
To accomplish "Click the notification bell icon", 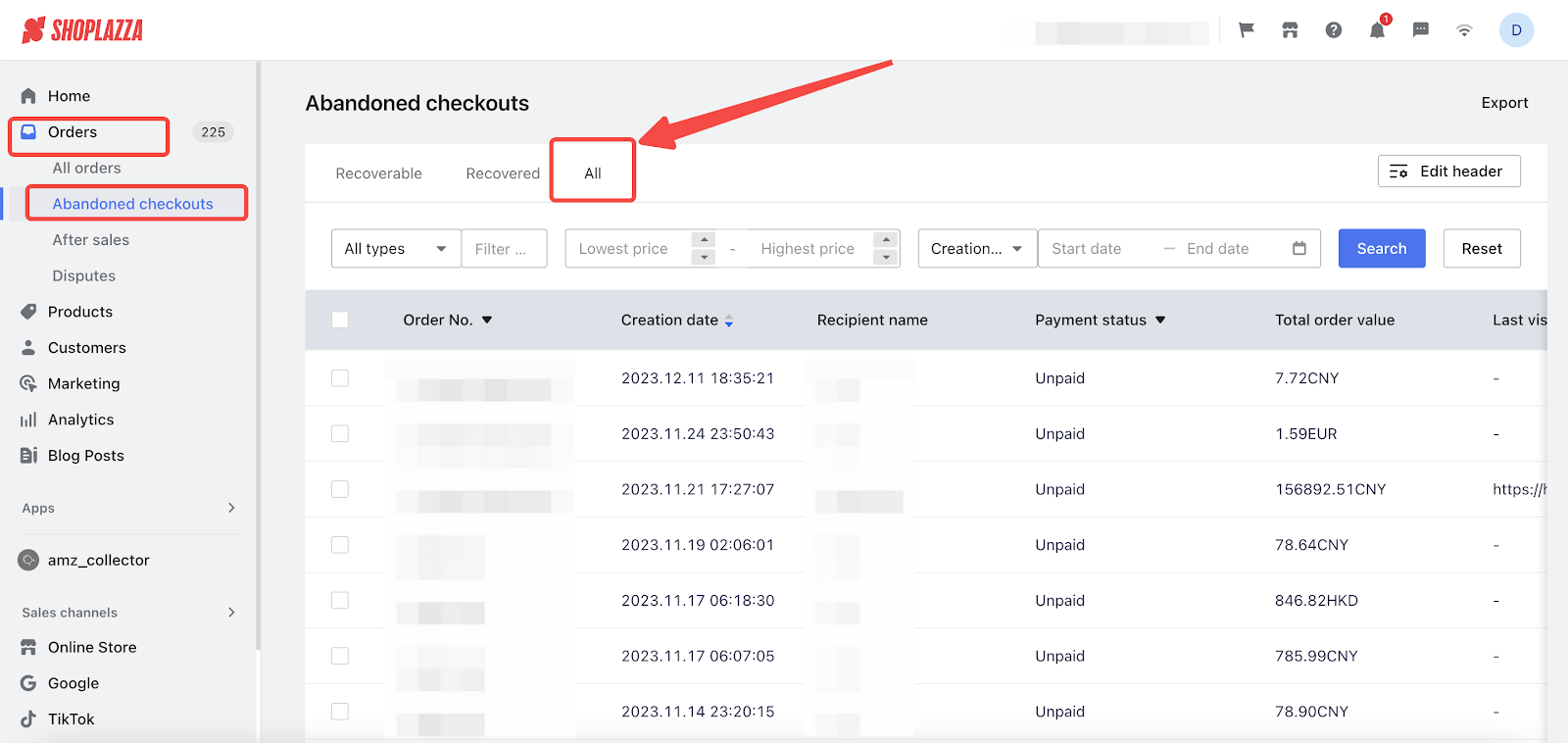I will (1377, 30).
